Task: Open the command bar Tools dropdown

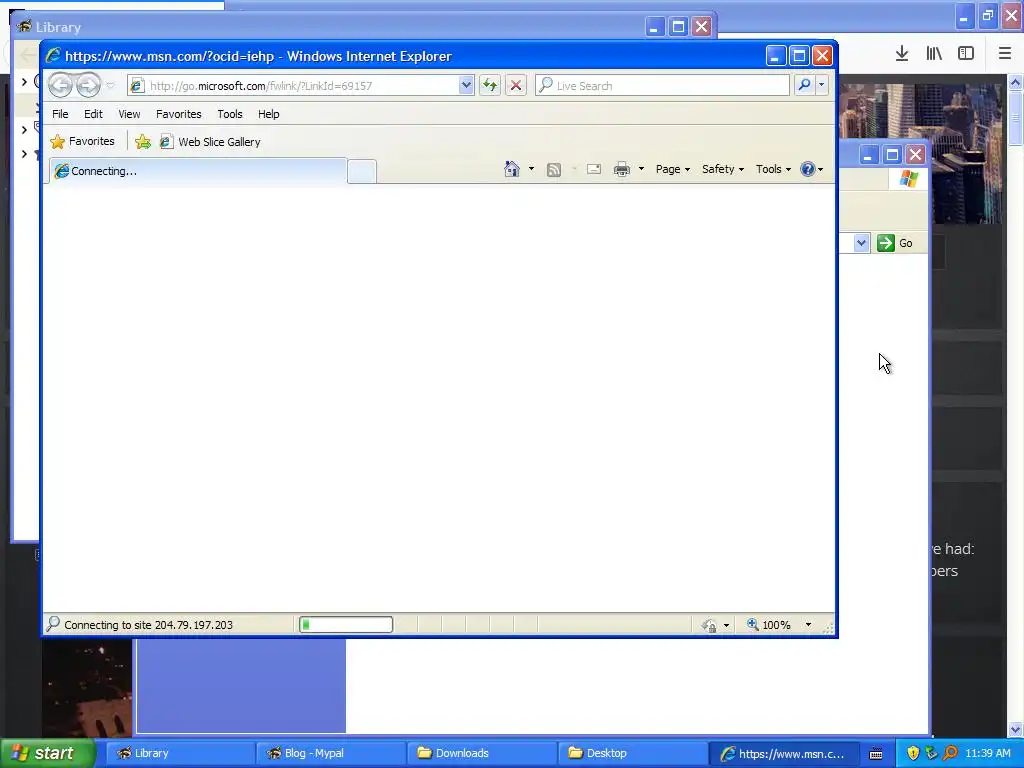Action: coord(773,169)
